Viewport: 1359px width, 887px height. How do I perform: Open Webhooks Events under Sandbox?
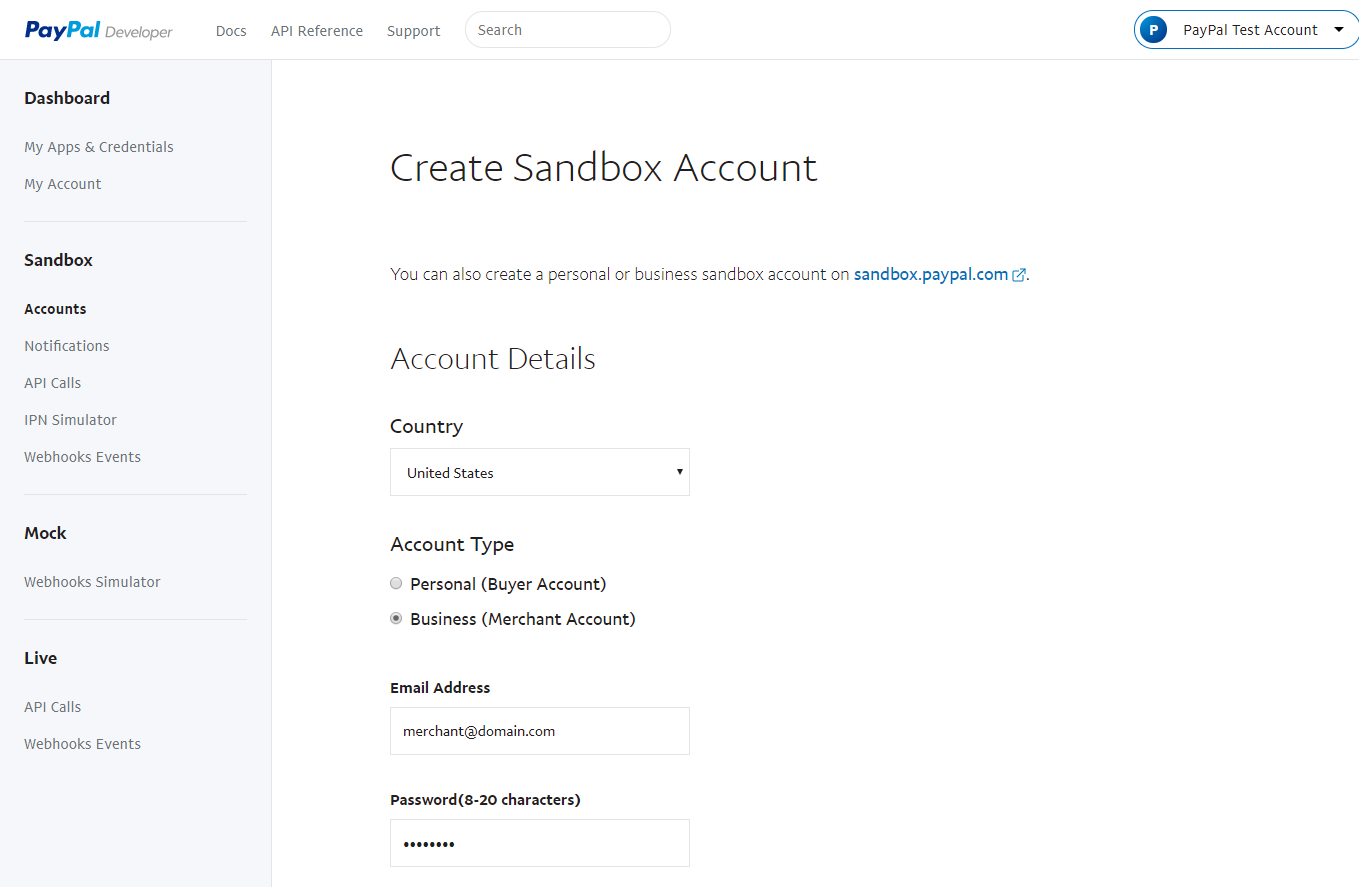click(x=82, y=457)
